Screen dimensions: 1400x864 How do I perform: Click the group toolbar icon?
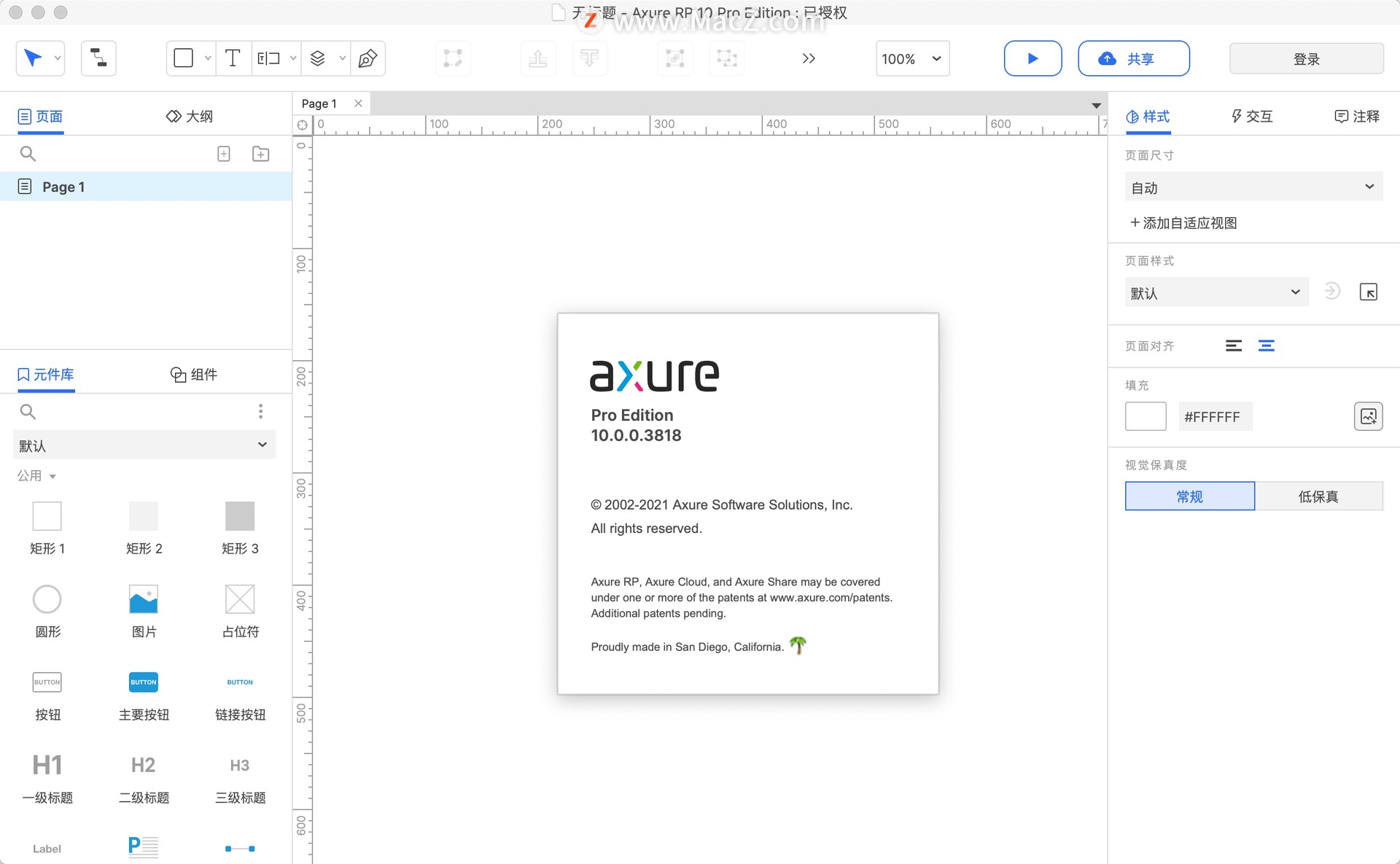tap(675, 58)
